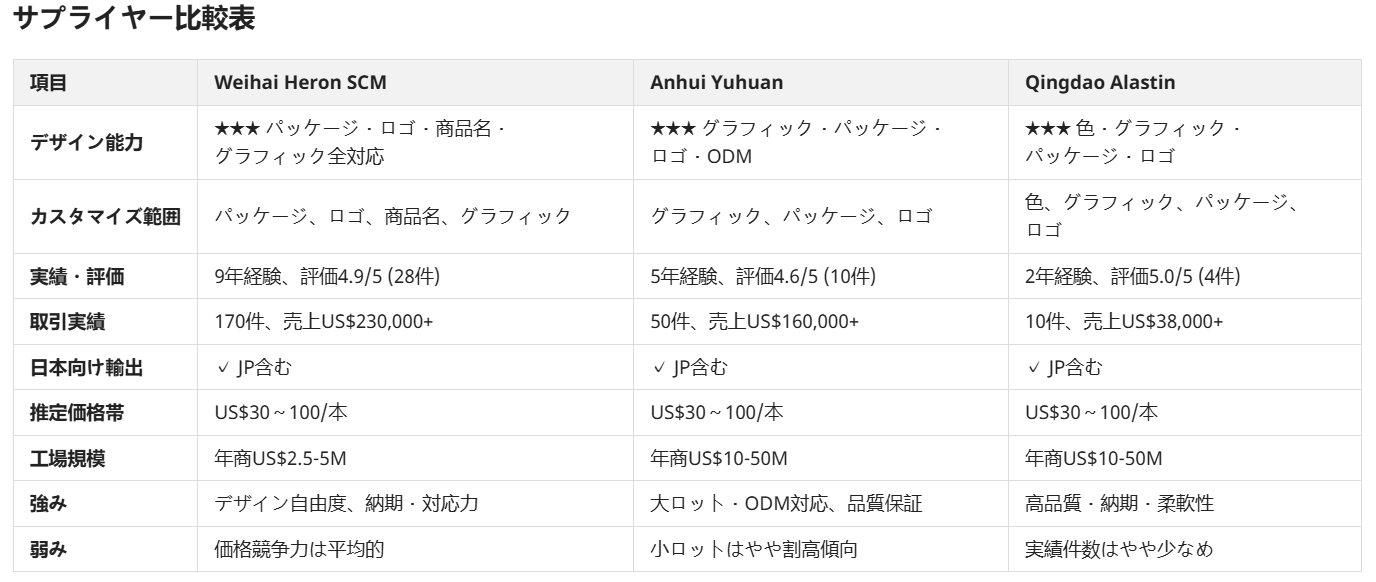This screenshot has width=1376, height=582.
Task: Click the 項目 header cell
Action: (x=48, y=83)
